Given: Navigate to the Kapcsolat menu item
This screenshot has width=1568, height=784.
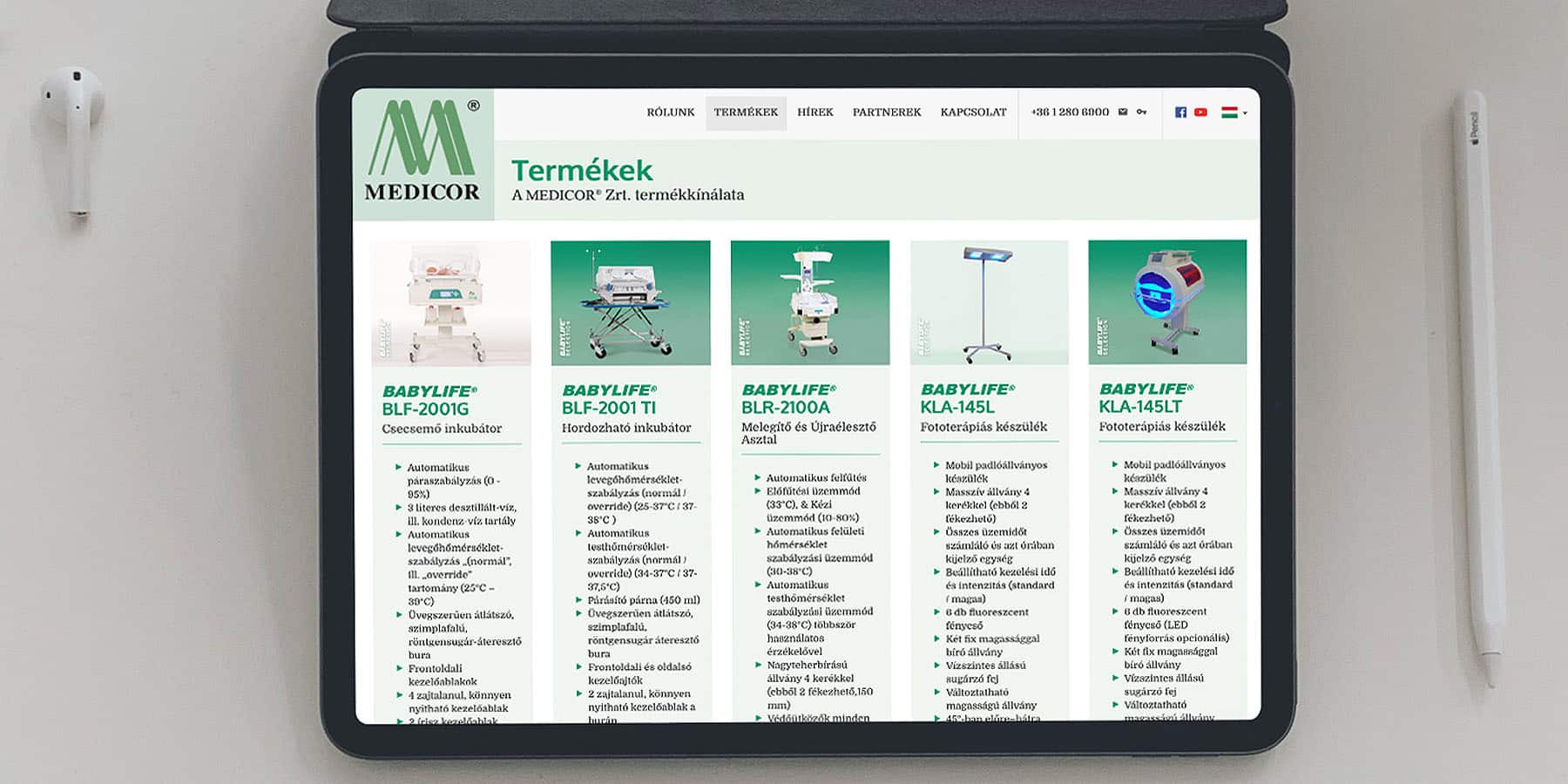Looking at the screenshot, I should [x=973, y=112].
